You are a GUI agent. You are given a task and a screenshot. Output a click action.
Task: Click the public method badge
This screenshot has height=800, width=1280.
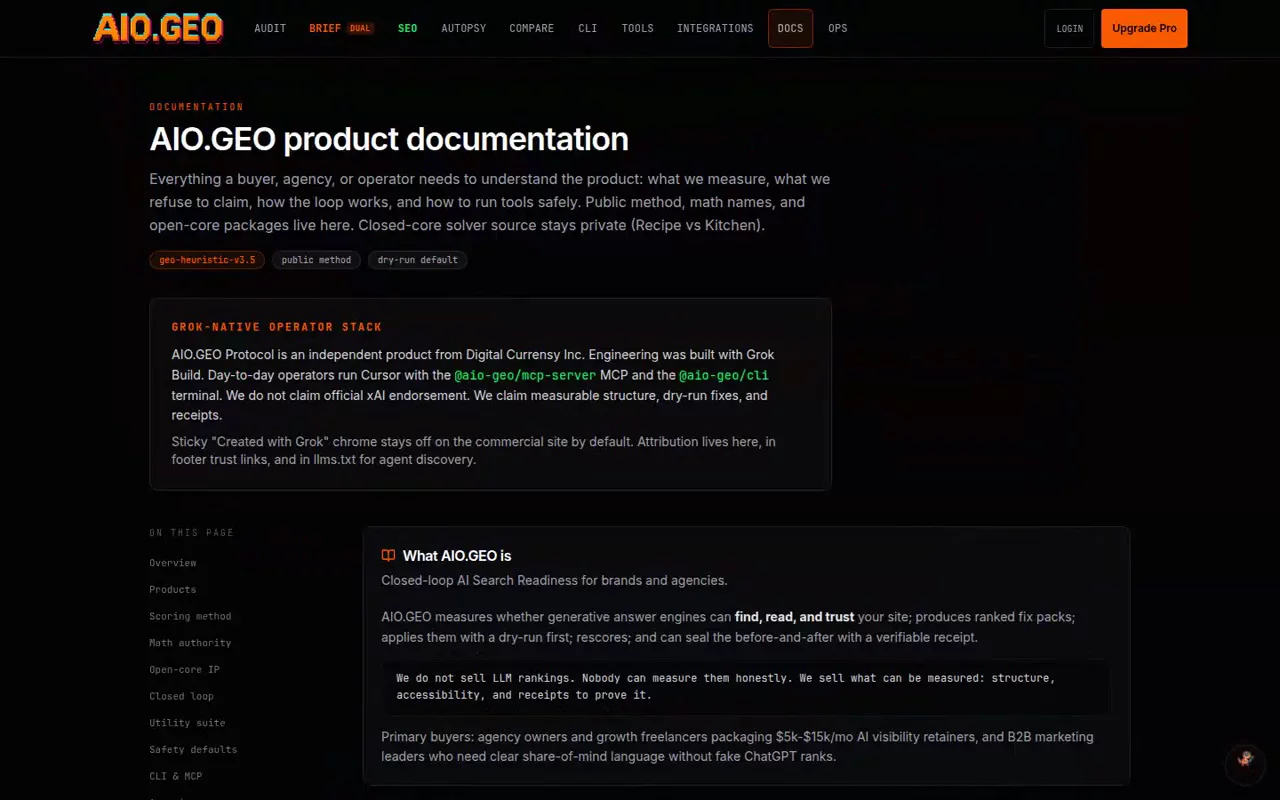click(316, 260)
